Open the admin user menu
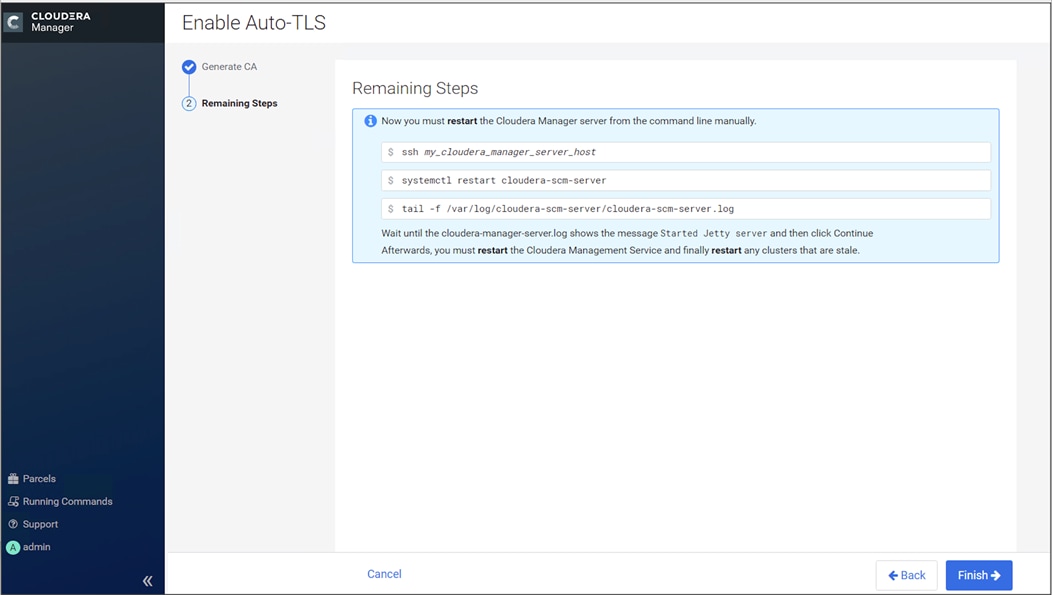 click(36, 547)
